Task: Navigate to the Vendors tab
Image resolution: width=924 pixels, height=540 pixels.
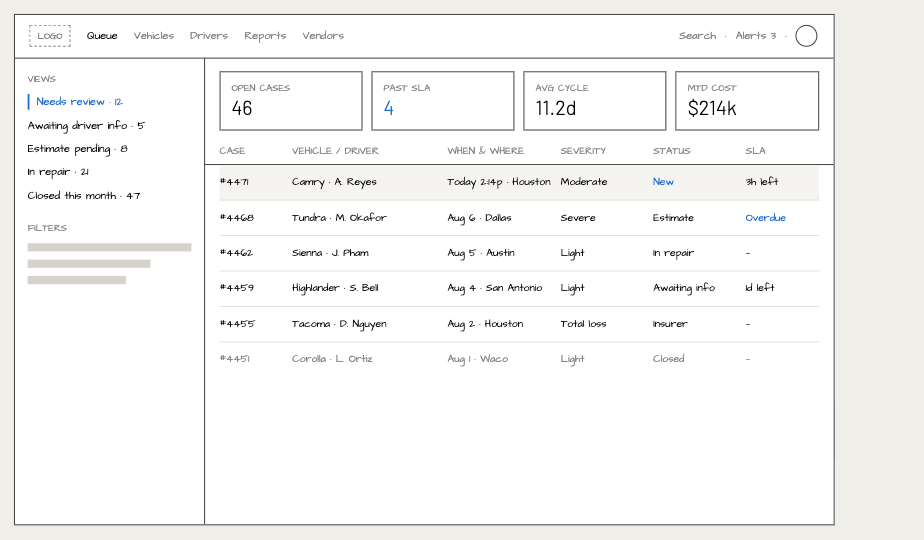Action: (x=323, y=36)
